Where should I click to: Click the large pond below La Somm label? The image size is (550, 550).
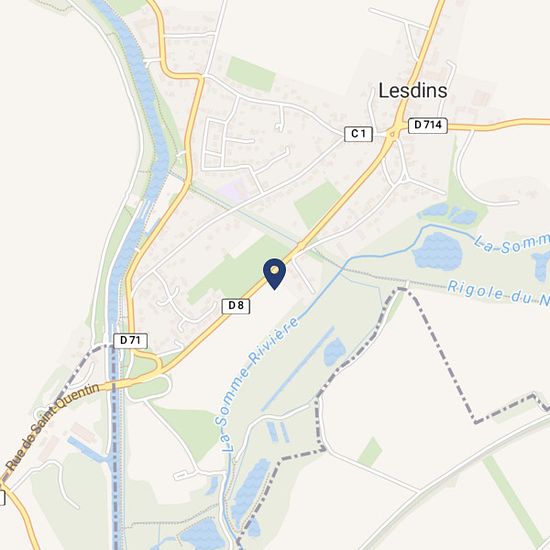point(437,251)
